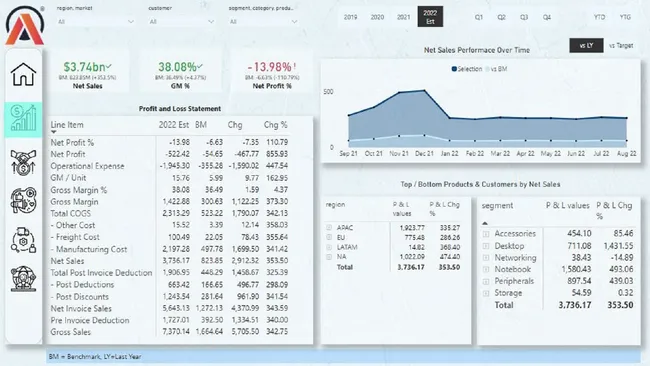
Task: Toggle the vs BM legend marker
Action: click(488, 69)
